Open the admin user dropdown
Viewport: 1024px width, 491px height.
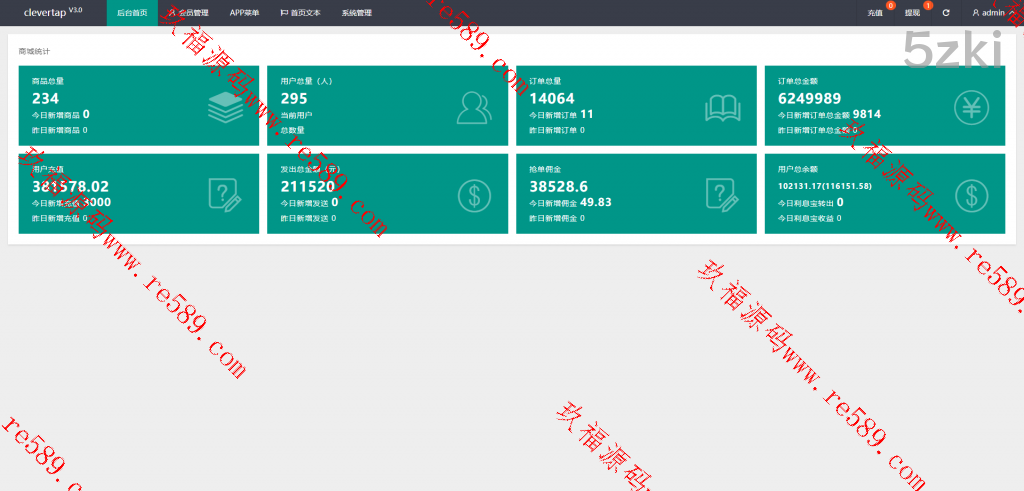992,13
